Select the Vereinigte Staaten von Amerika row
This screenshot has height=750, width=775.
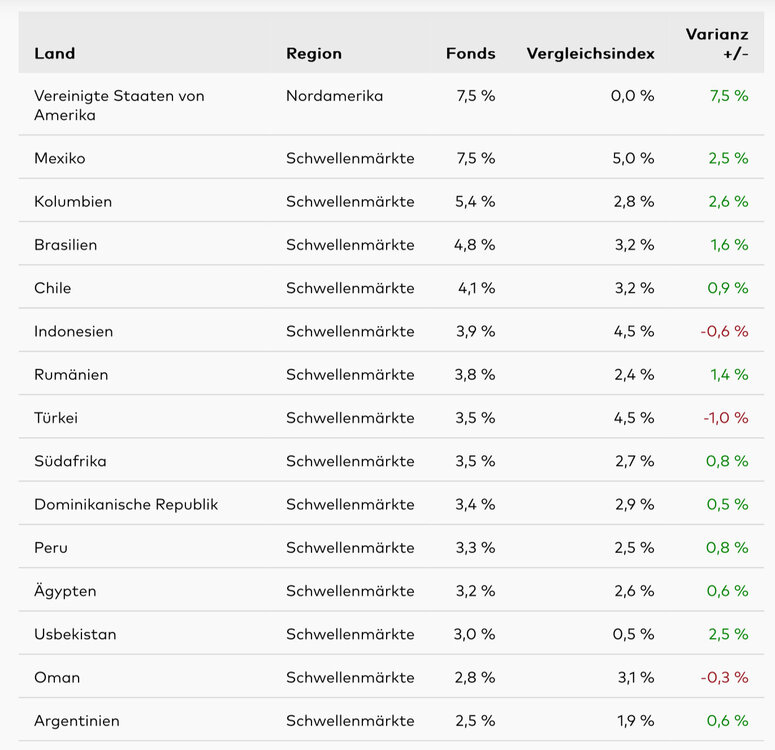(x=119, y=105)
